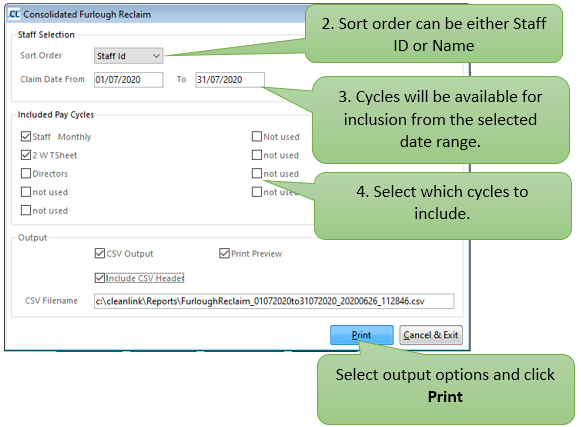
Task: Uncheck the 2 W TSheet pay cycle
Action: tap(26, 155)
